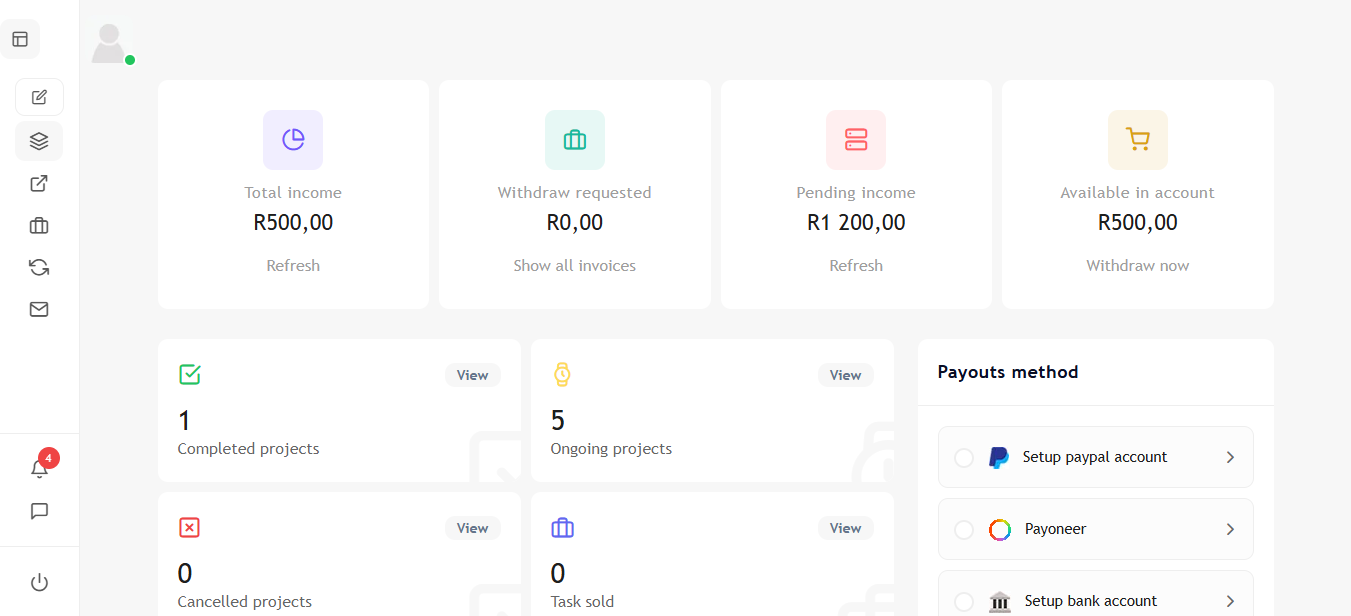Click Withdraw now under Available in account
1351x616 pixels.
pyautogui.click(x=1137, y=265)
